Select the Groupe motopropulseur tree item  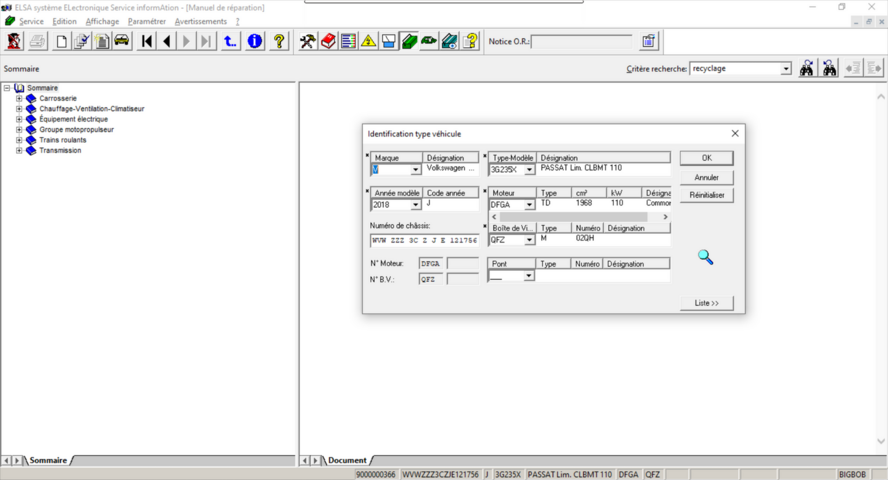tap(76, 130)
